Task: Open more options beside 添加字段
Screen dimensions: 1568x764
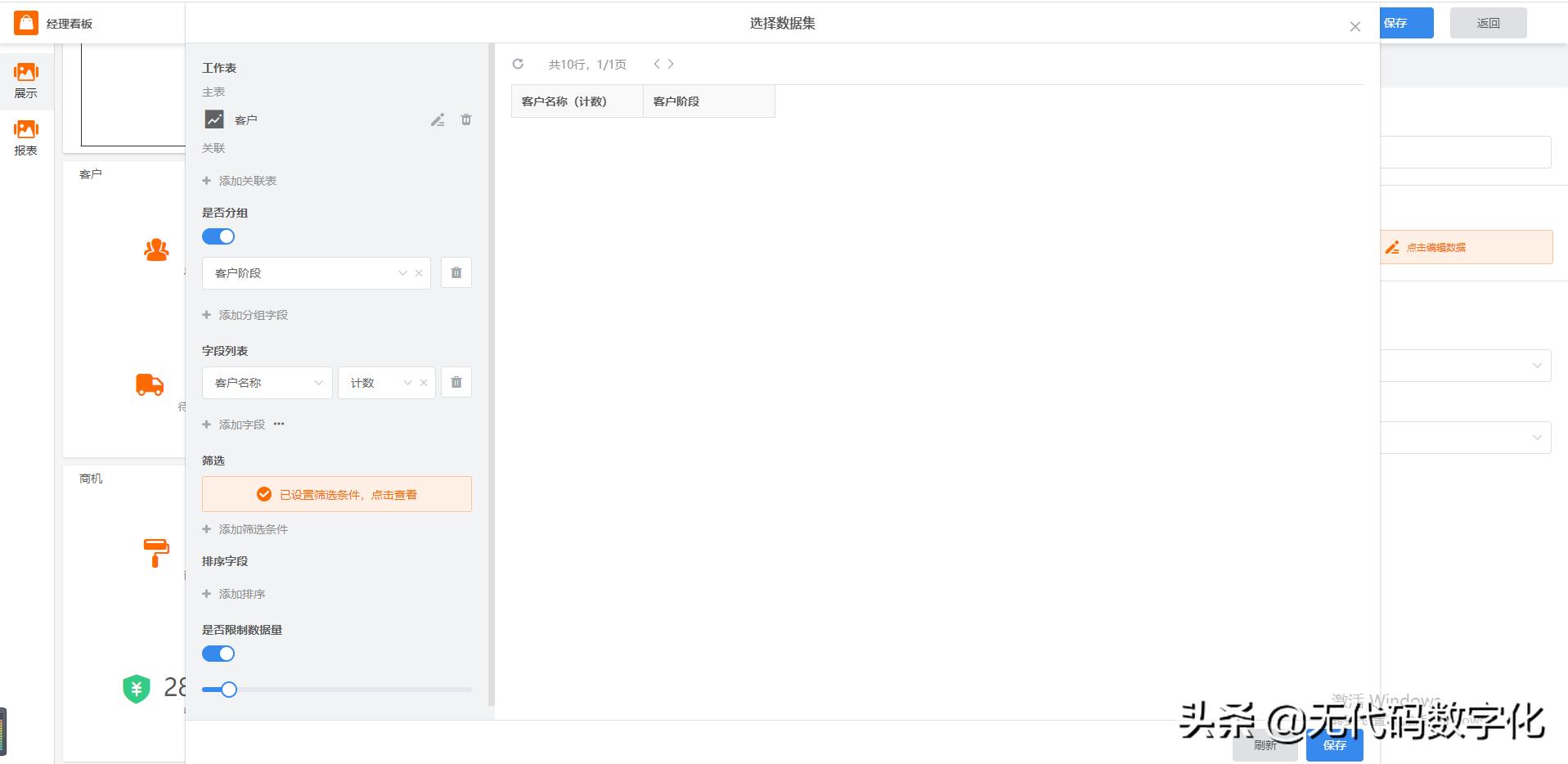Action: (x=279, y=424)
